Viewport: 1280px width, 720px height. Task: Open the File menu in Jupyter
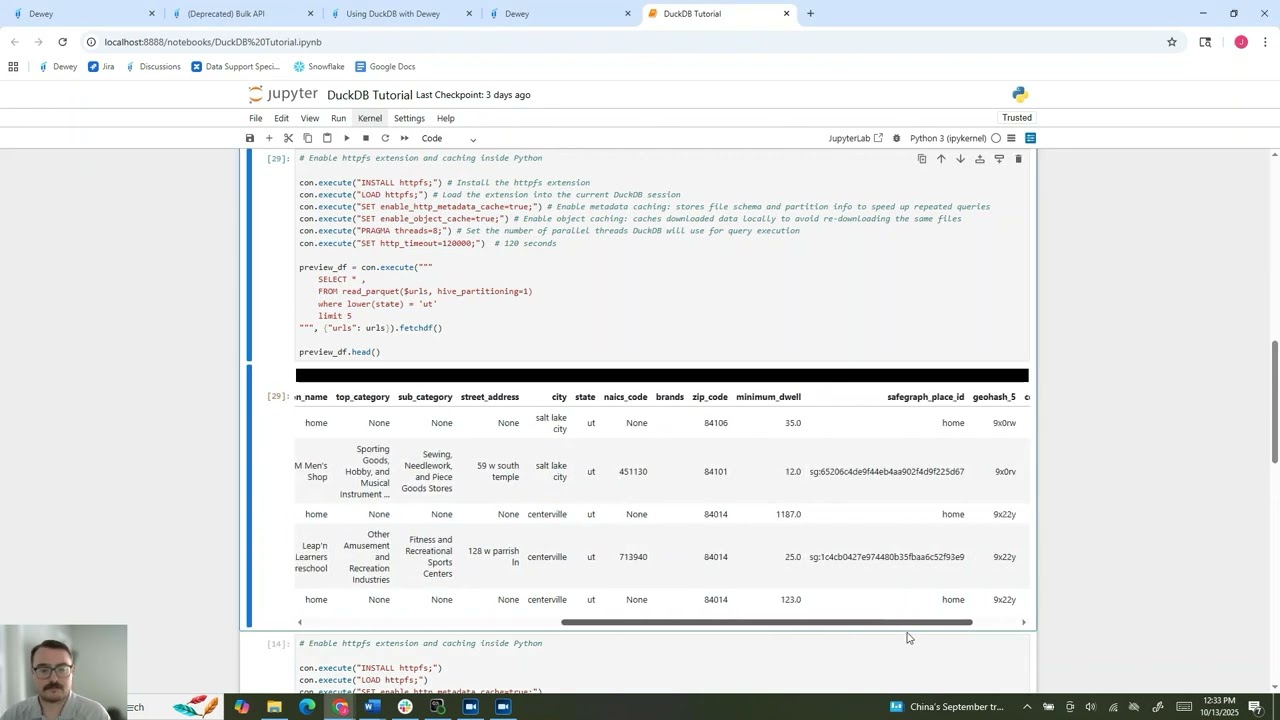[x=256, y=118]
